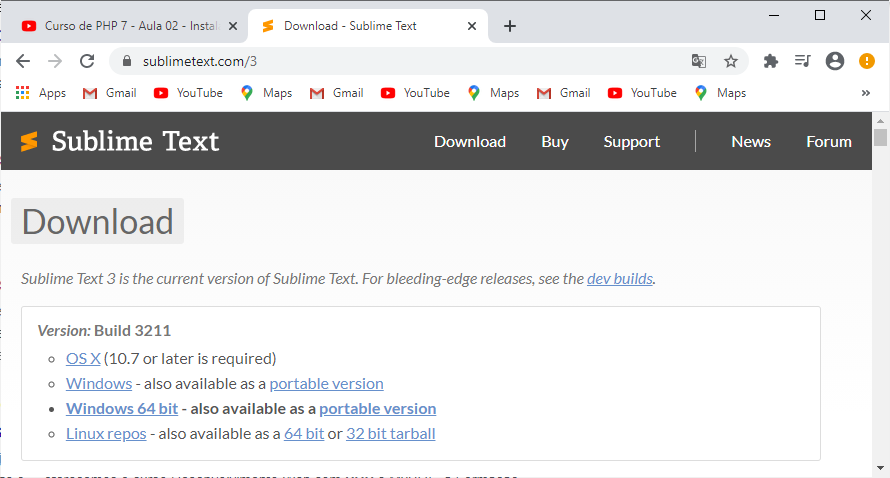The height and width of the screenshot is (478, 890).
Task: Open a new browser tab
Action: pos(510,26)
